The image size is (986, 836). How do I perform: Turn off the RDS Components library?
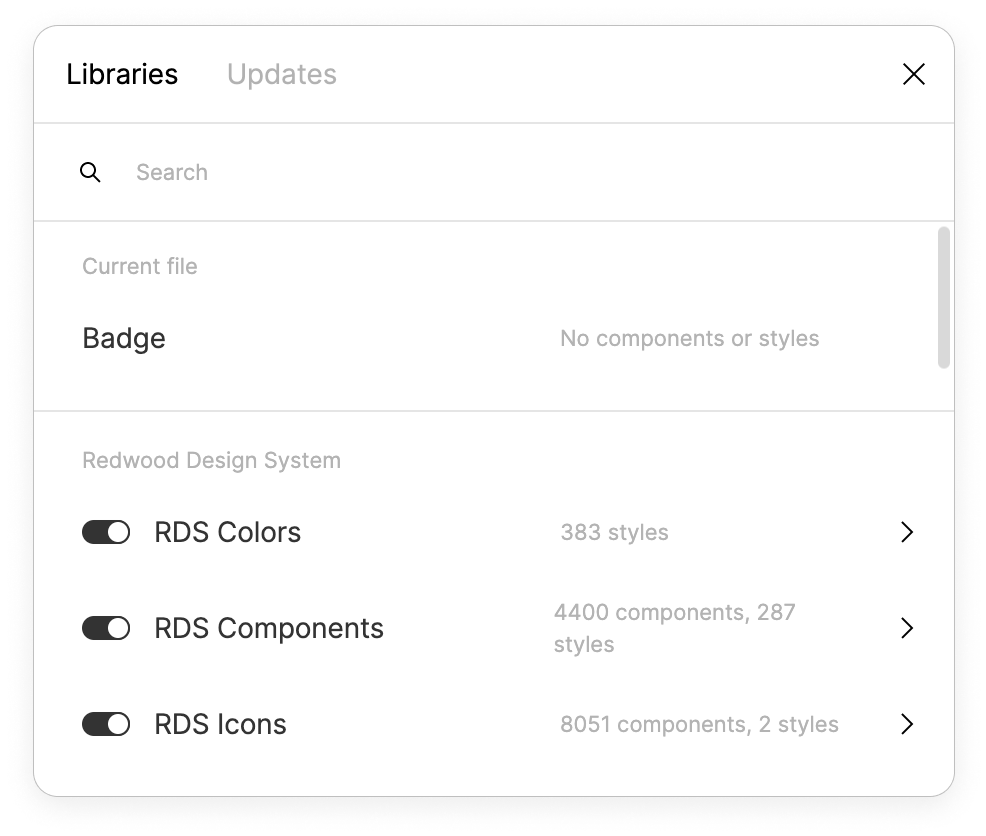pos(106,628)
